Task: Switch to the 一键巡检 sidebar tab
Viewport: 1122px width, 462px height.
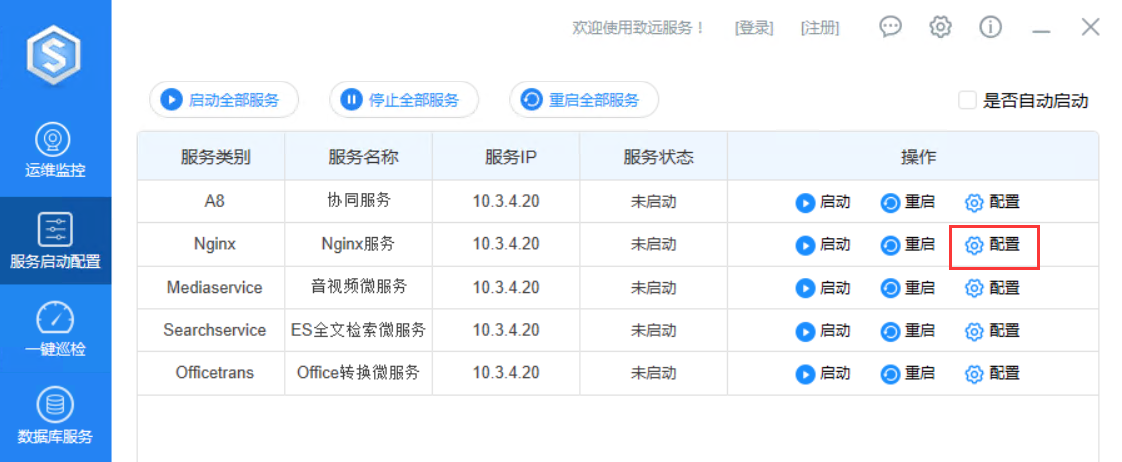Action: tap(55, 330)
